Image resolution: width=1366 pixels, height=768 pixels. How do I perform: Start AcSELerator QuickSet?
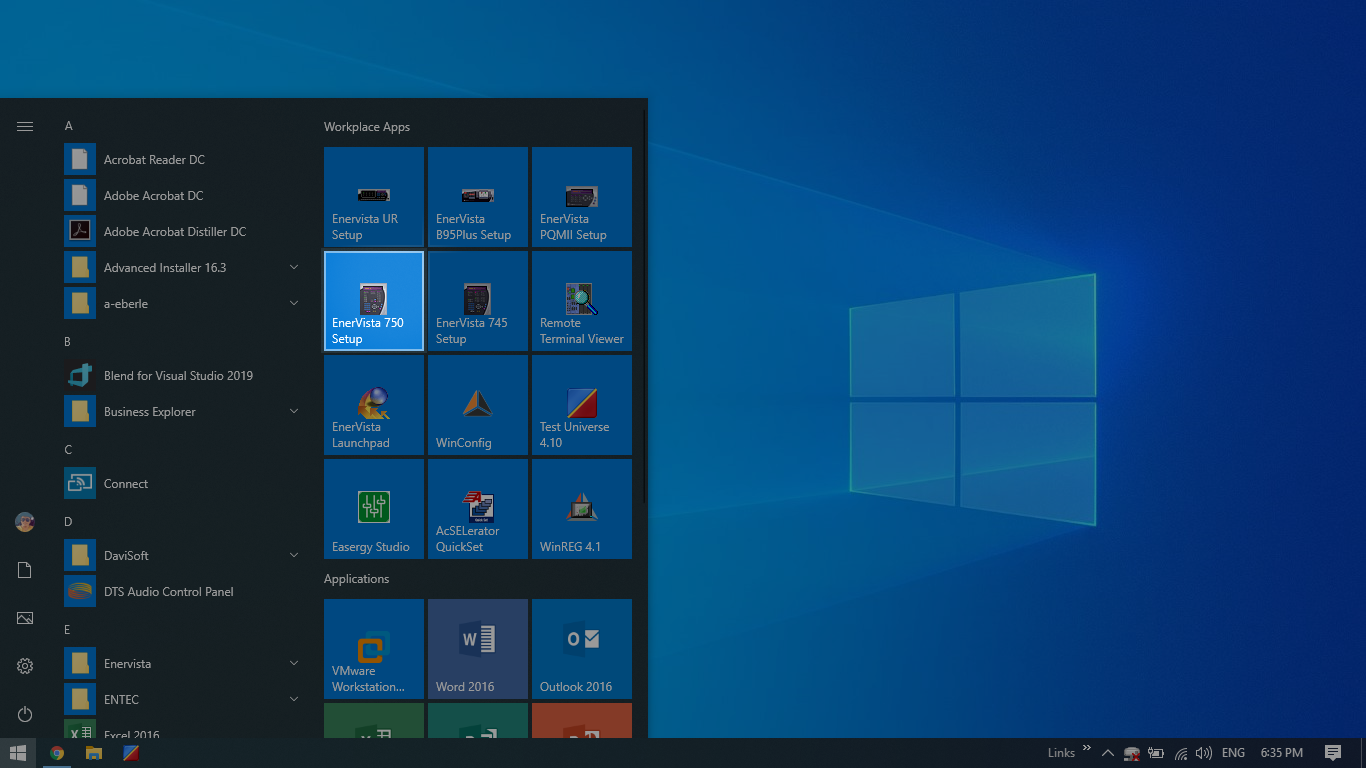pos(477,509)
